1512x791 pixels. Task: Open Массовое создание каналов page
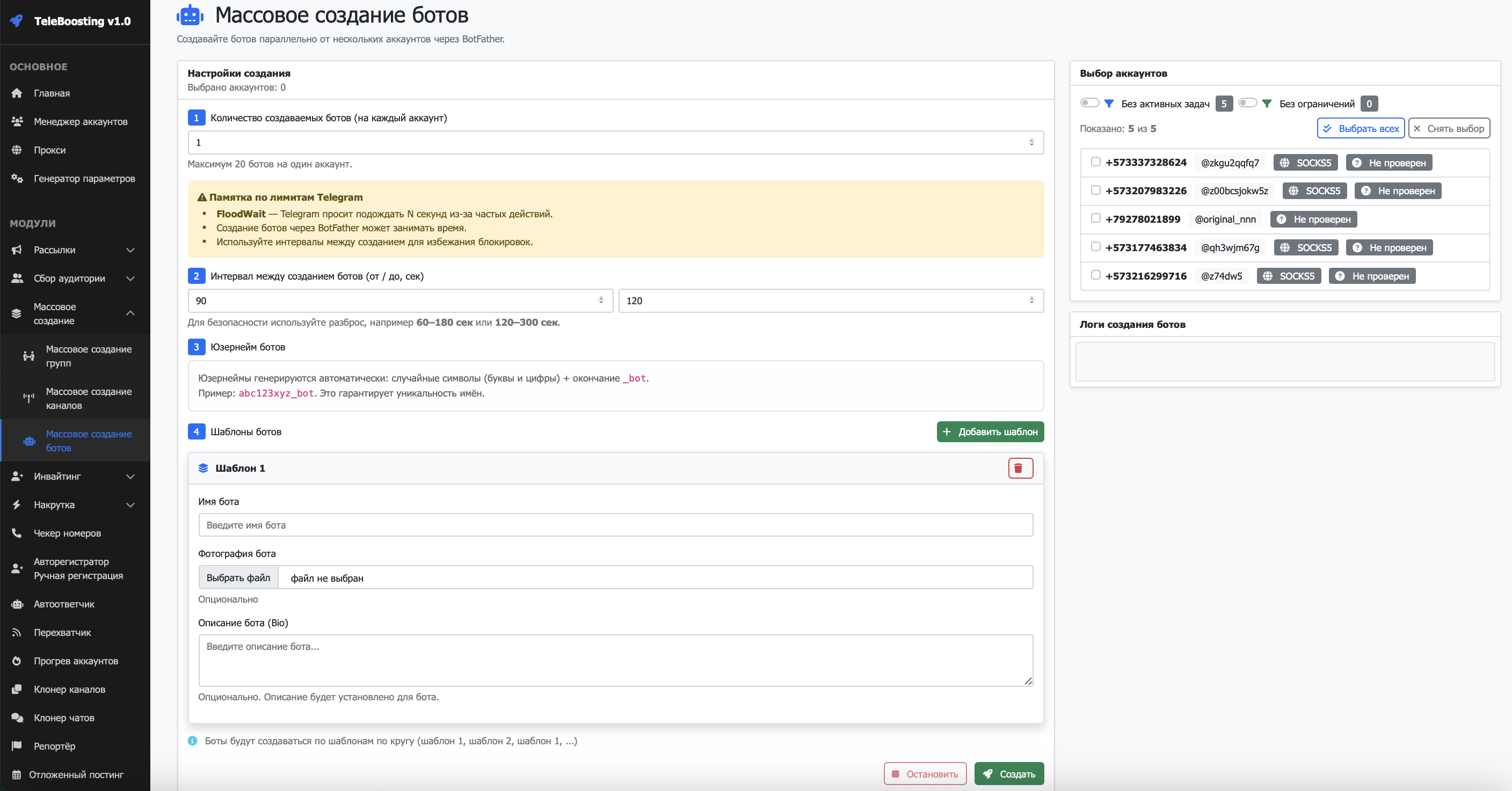[x=89, y=398]
